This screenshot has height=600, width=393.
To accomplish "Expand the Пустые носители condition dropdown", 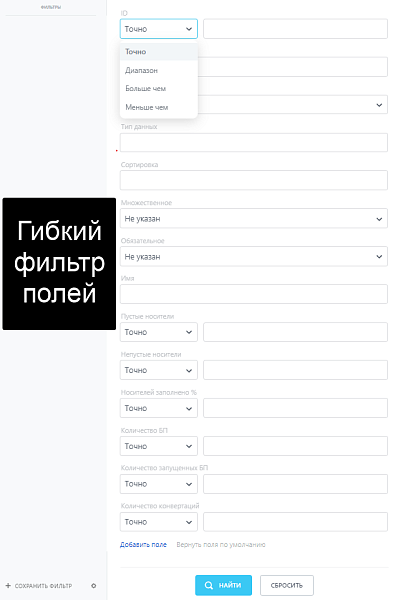I will click(159, 332).
